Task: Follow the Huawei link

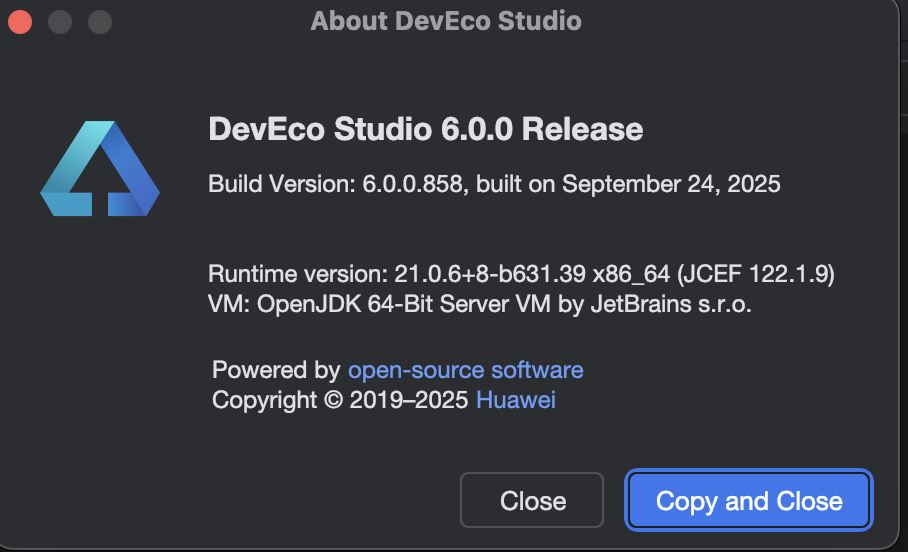Action: click(x=515, y=401)
